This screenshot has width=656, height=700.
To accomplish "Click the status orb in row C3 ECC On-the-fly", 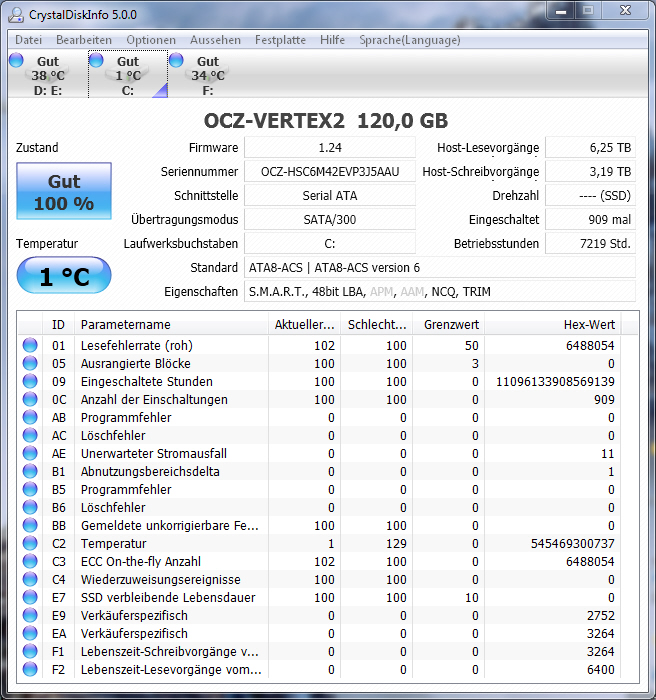I will point(30,561).
